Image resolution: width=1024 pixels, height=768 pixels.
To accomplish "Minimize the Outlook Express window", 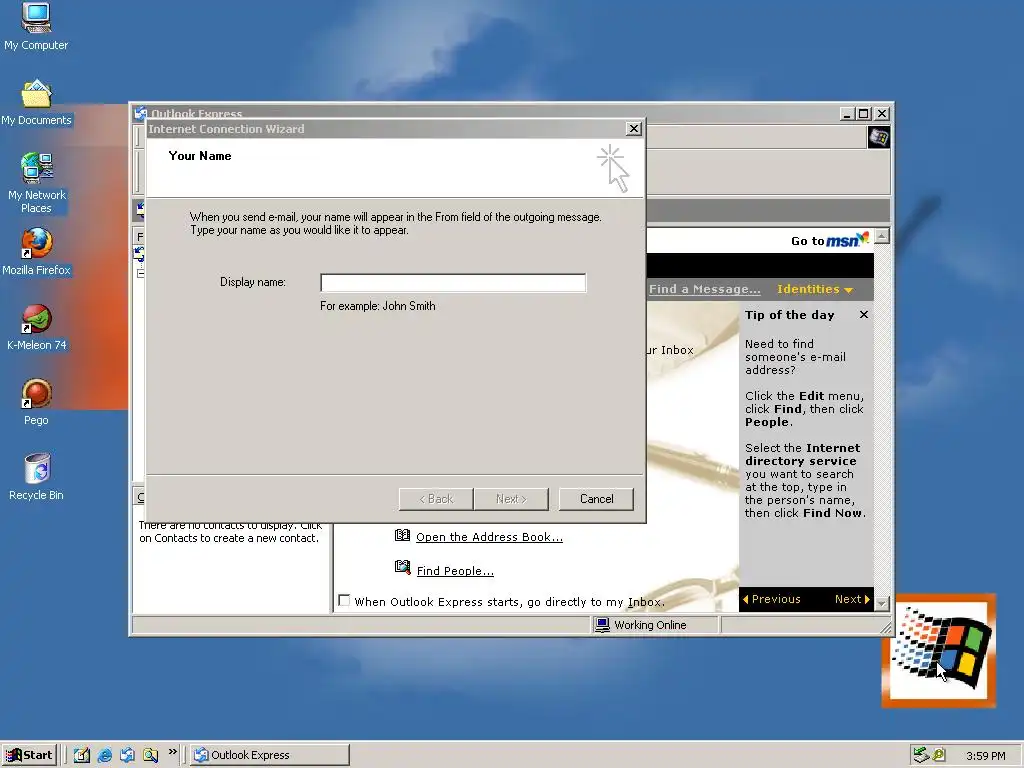I will 847,114.
